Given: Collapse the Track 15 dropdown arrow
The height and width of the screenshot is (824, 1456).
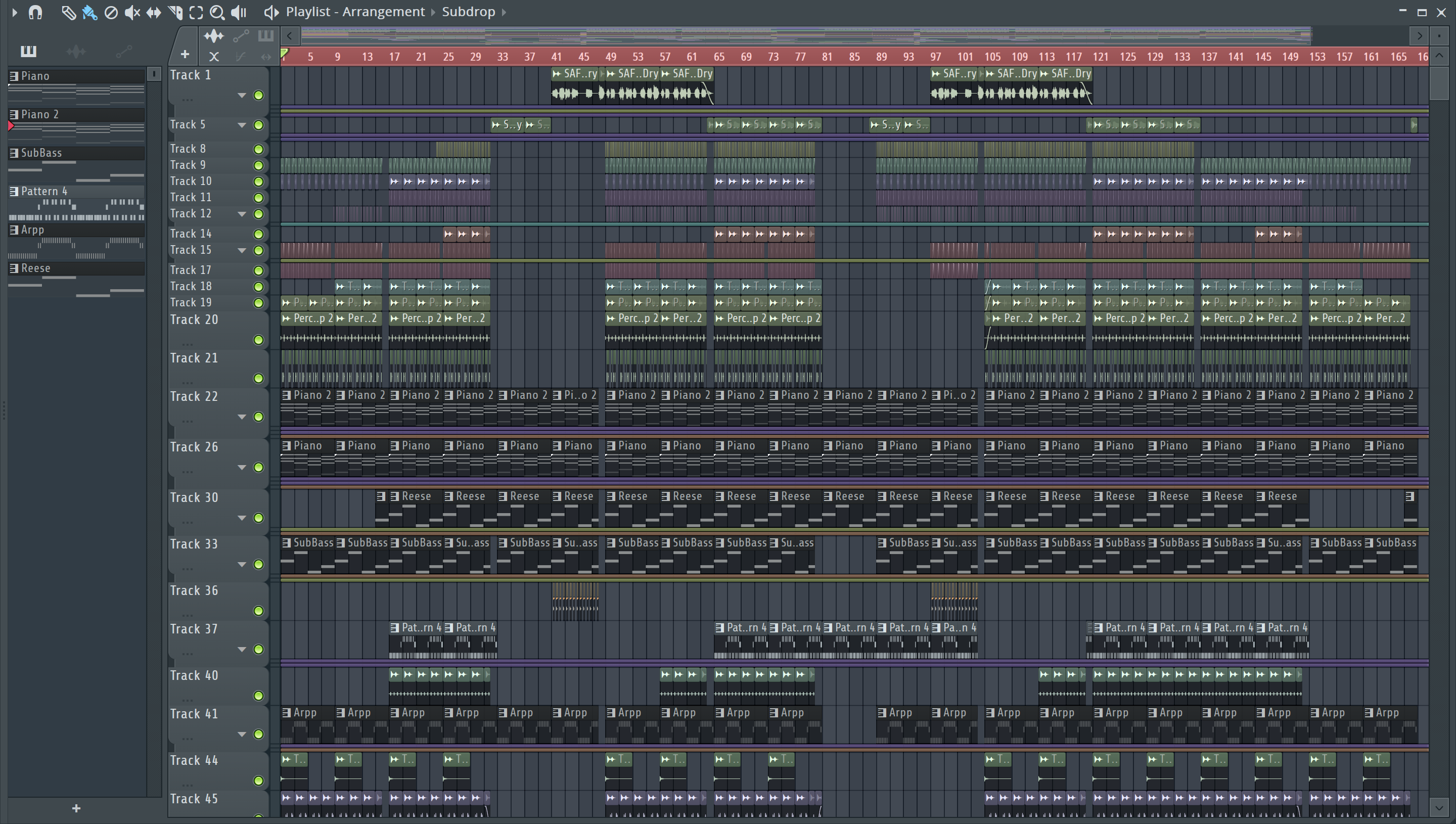Looking at the screenshot, I should (242, 250).
